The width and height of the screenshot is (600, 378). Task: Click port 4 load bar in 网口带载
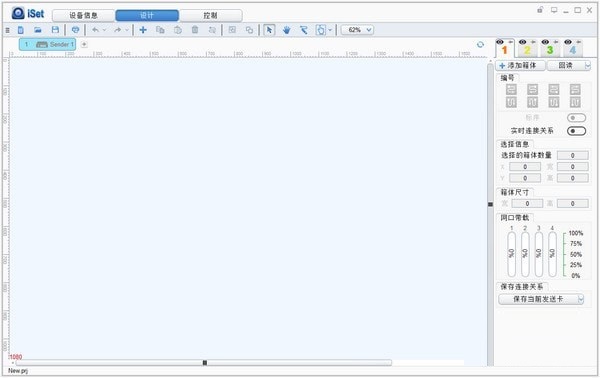tap(552, 254)
